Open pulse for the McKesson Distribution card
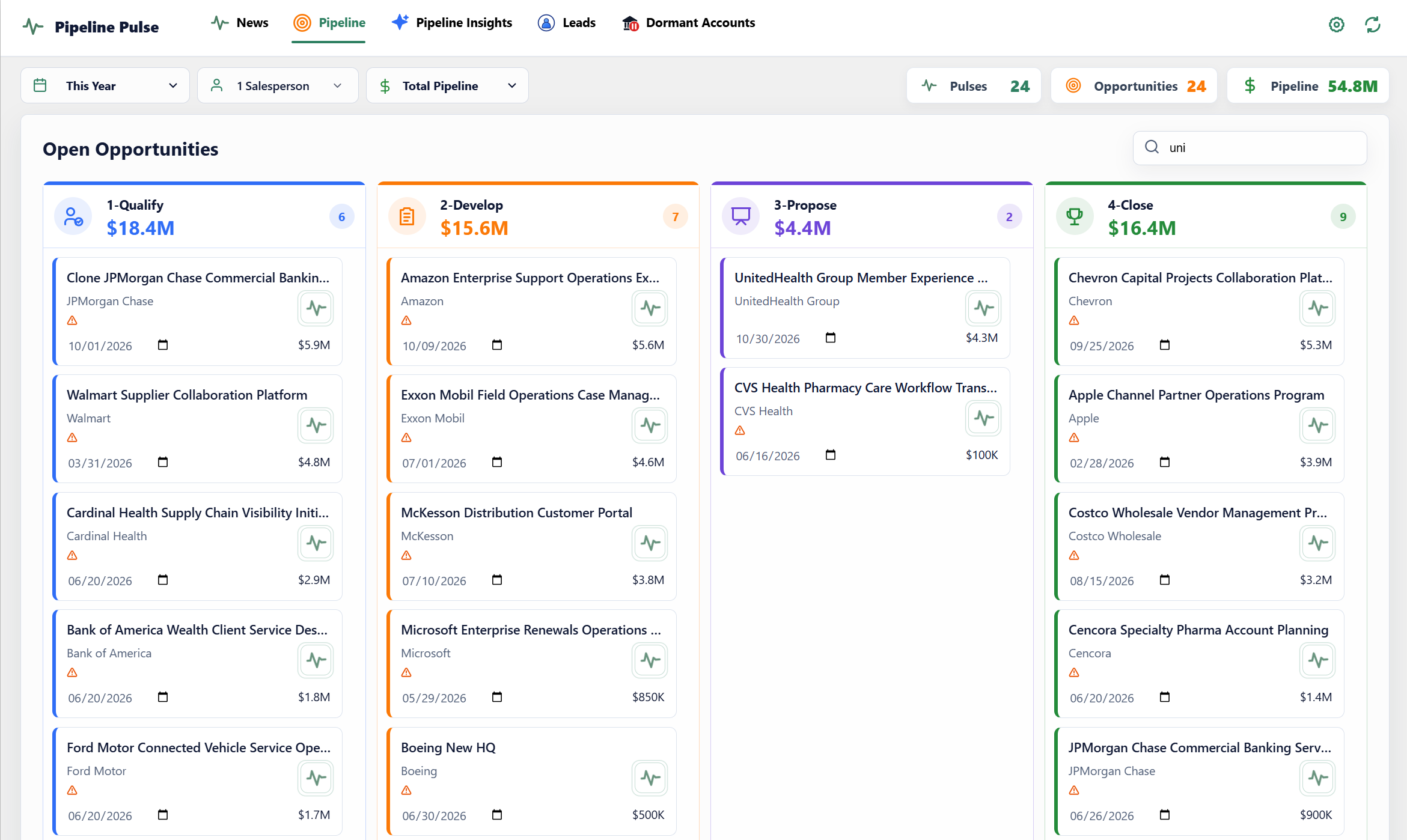The width and height of the screenshot is (1407, 840). 650,543
